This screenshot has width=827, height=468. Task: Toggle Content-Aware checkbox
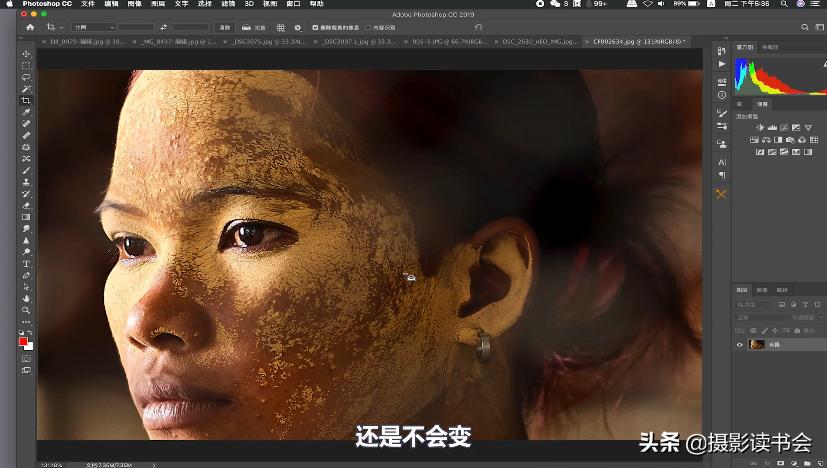click(369, 27)
